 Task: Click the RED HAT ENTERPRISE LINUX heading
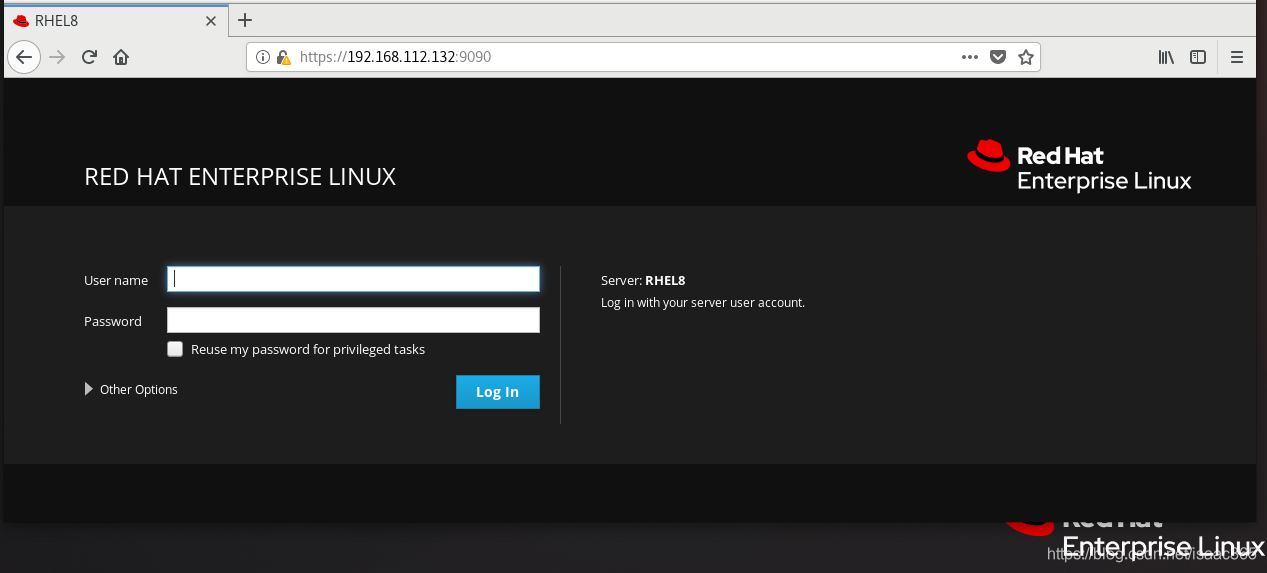[240, 177]
